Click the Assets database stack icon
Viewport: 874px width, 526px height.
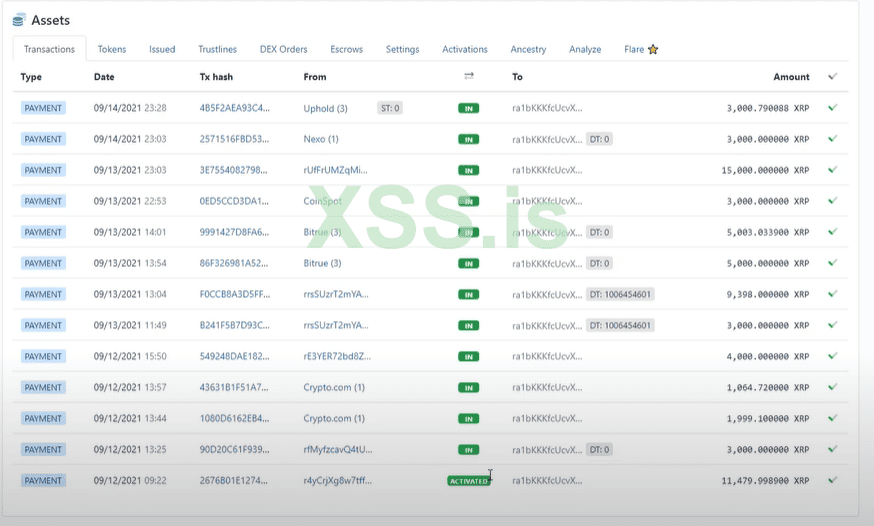tap(18, 20)
